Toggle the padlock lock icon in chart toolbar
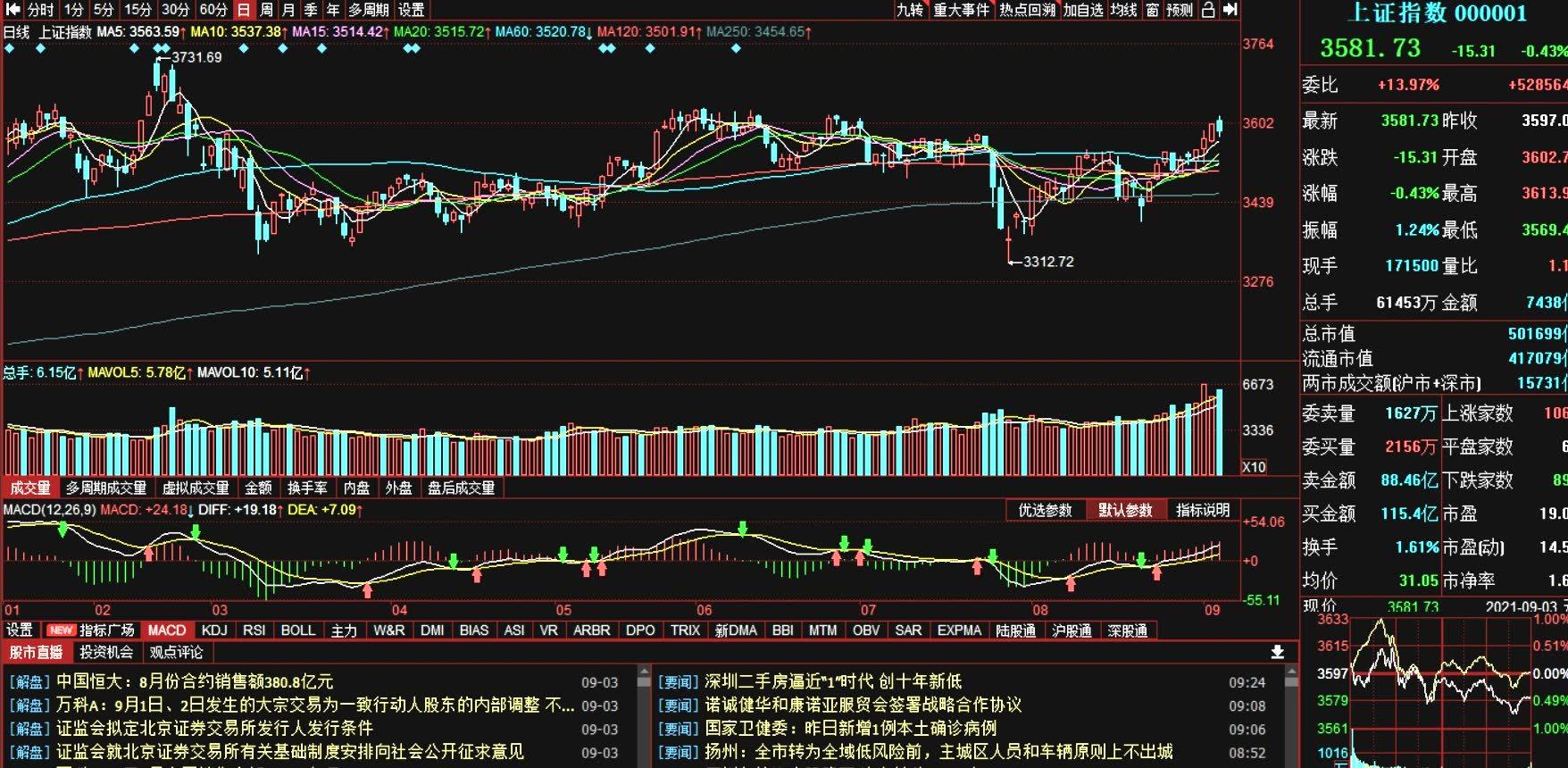 [x=1208, y=10]
